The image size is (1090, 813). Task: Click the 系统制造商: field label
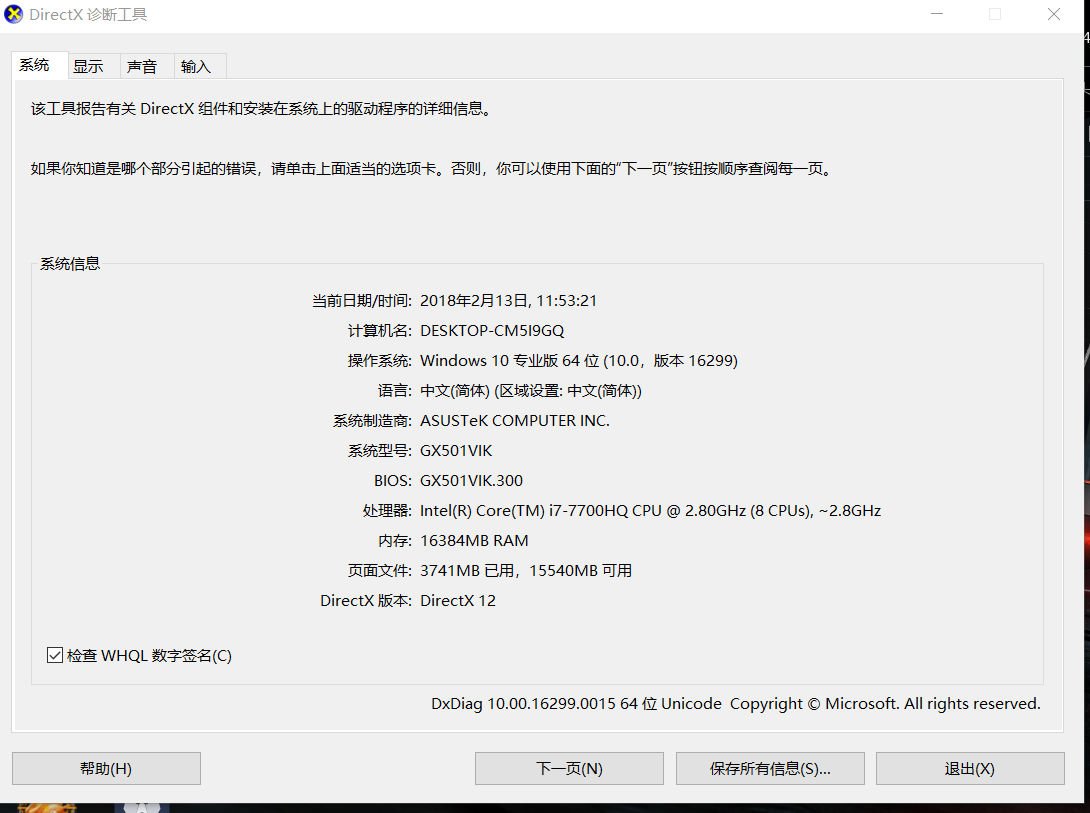373,420
